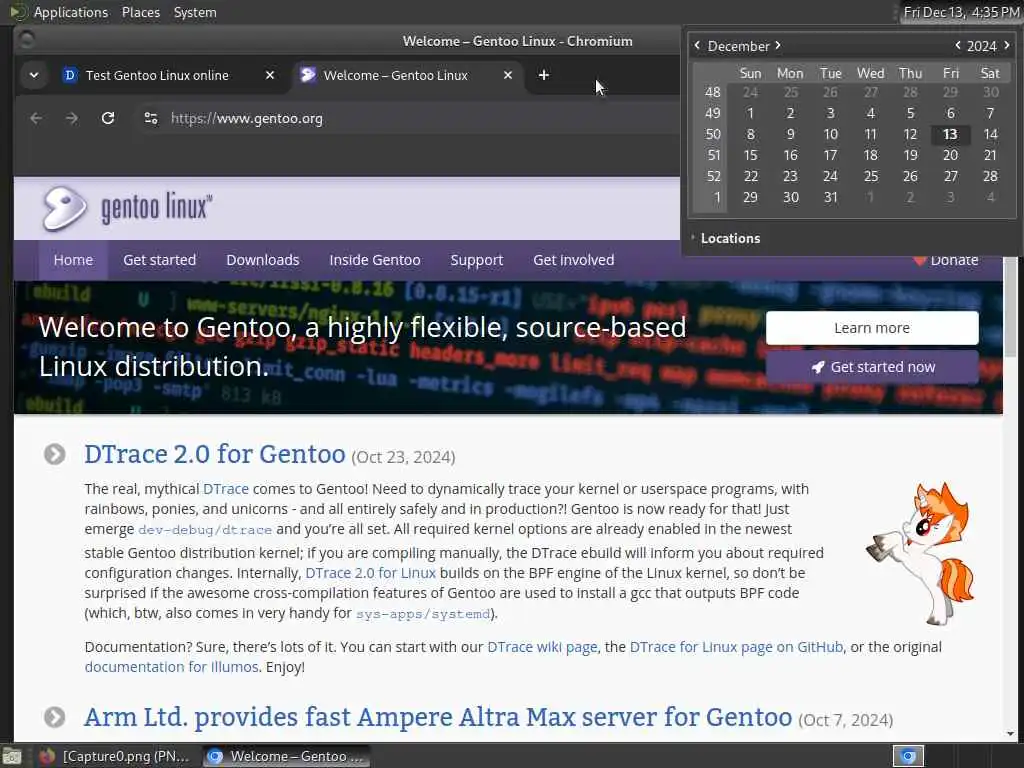Select December 20 in the calendar

pos(950,155)
